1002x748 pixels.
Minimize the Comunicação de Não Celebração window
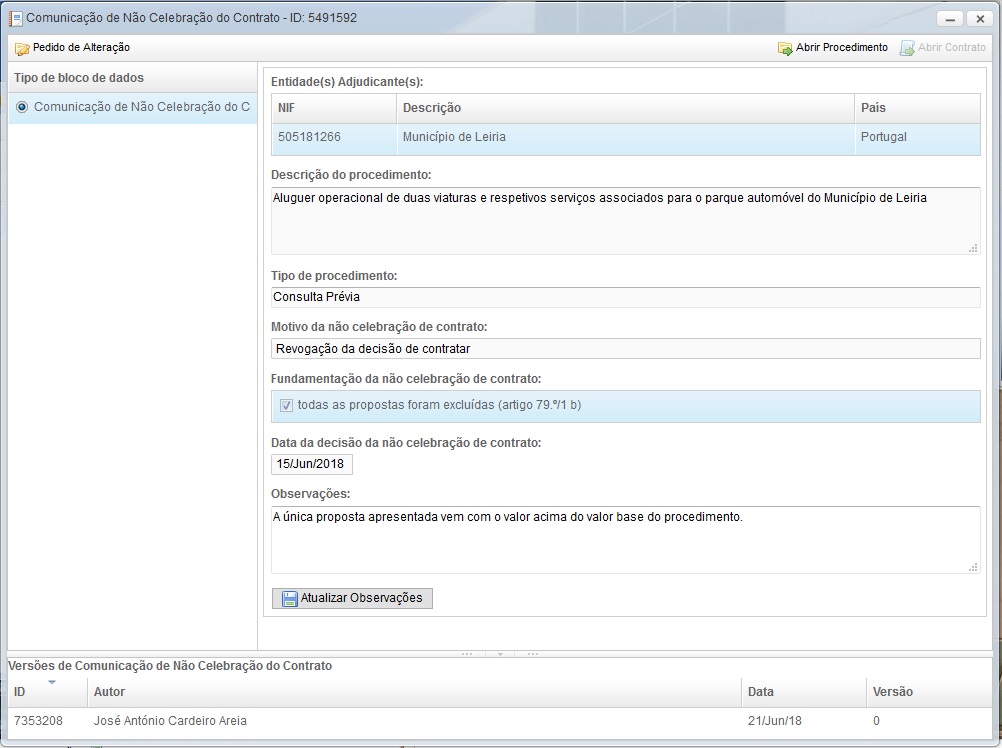click(x=949, y=19)
